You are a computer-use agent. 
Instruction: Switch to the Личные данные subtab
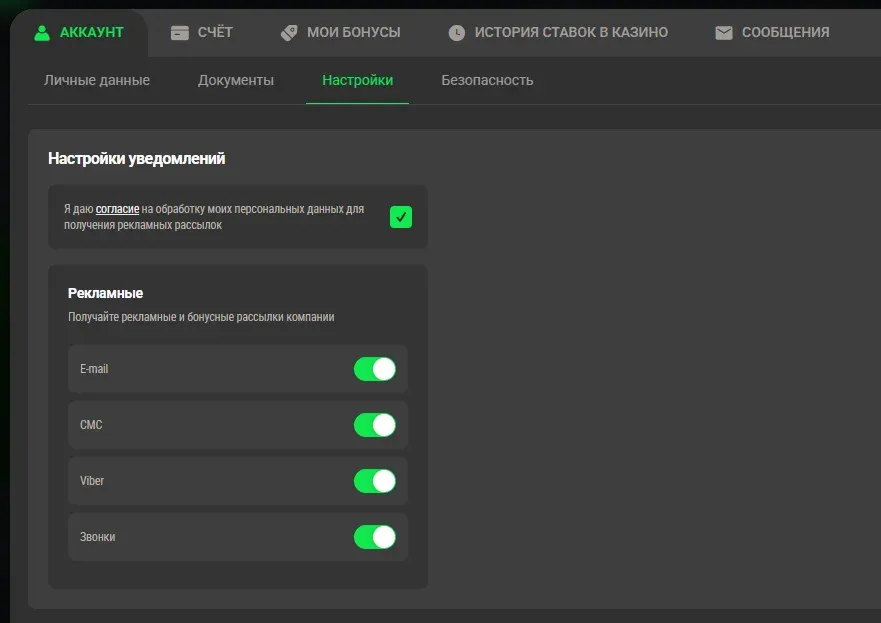97,80
